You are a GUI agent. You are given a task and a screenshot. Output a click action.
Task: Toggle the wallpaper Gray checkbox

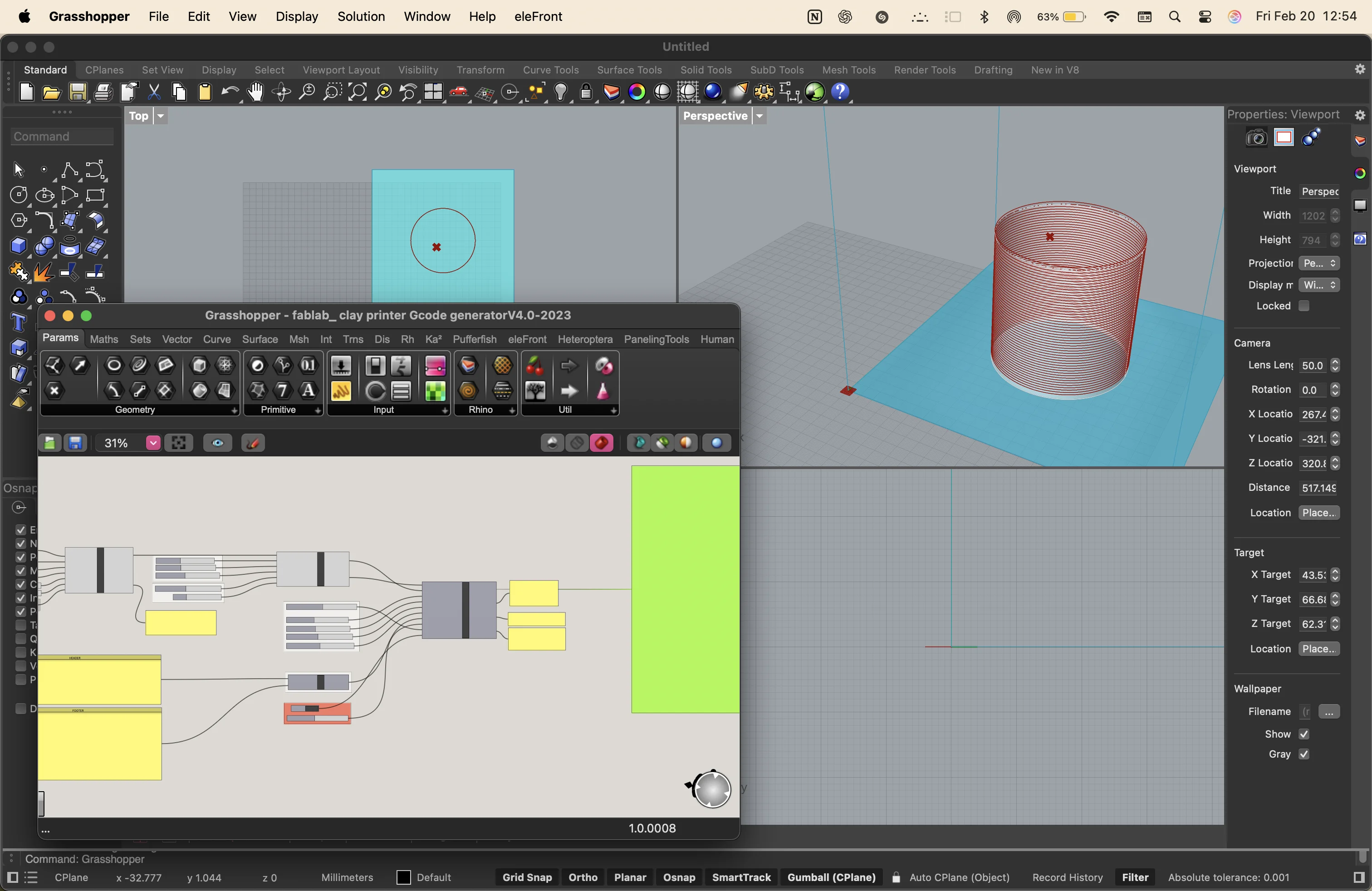pos(1304,754)
